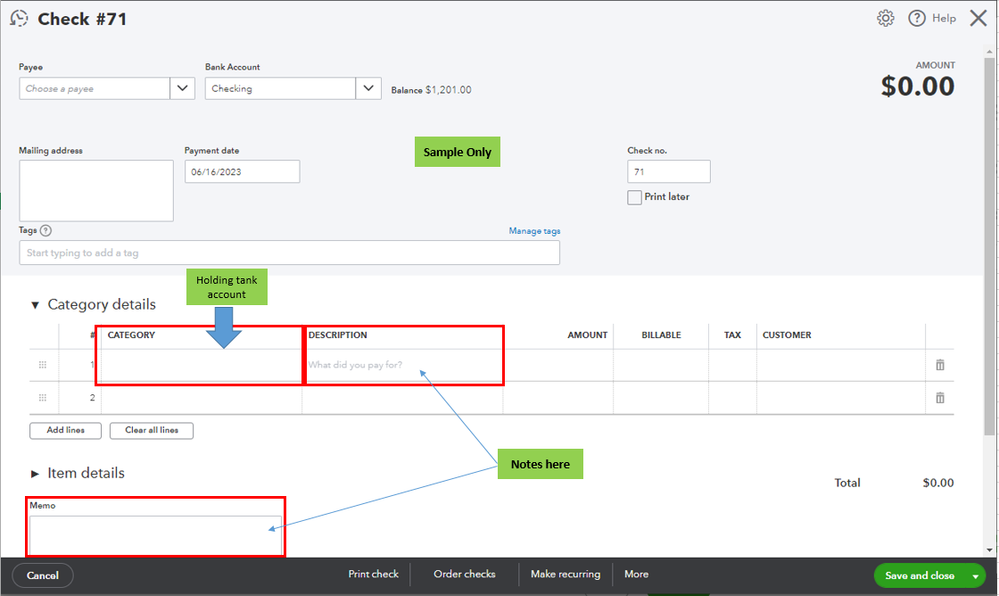The width and height of the screenshot is (999, 596).
Task: Click the Help question mark icon
Action: pos(917,18)
